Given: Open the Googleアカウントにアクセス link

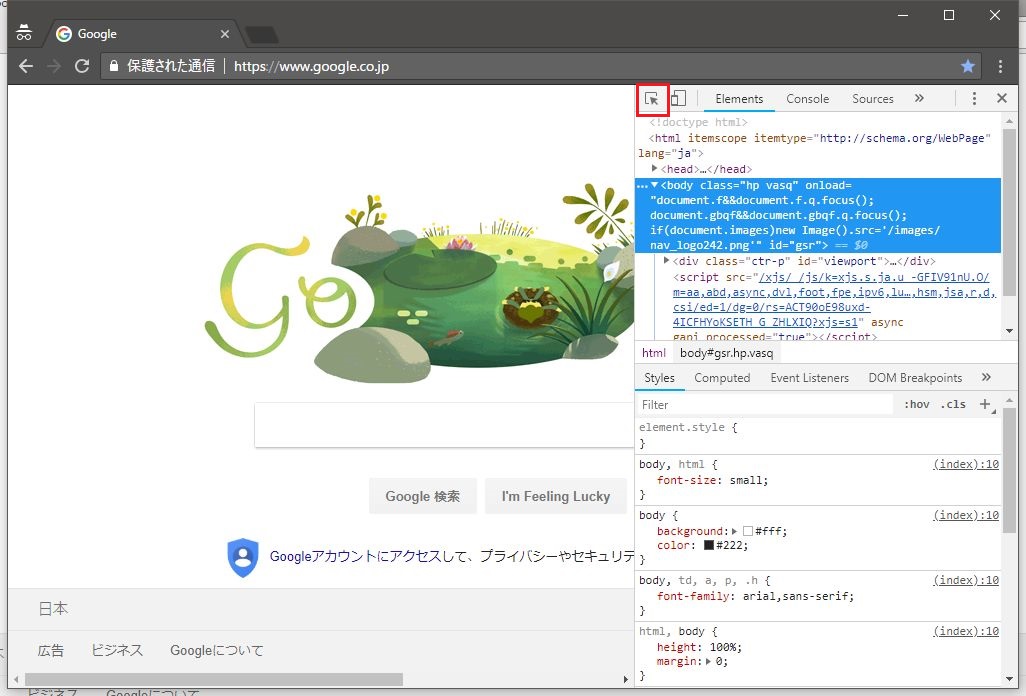Looking at the screenshot, I should tap(356, 556).
